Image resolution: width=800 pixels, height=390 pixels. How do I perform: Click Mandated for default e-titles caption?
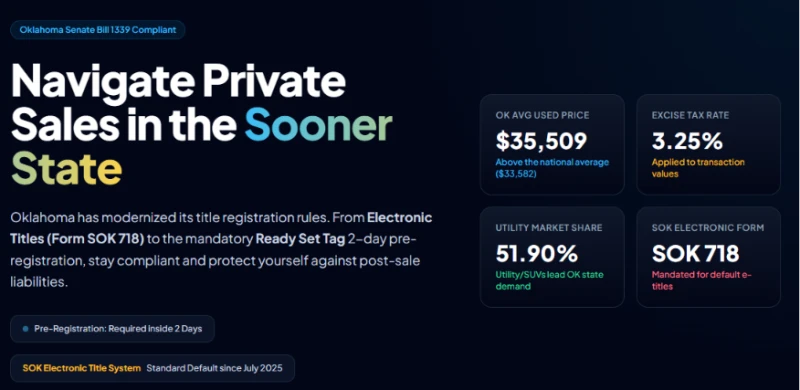pos(702,280)
